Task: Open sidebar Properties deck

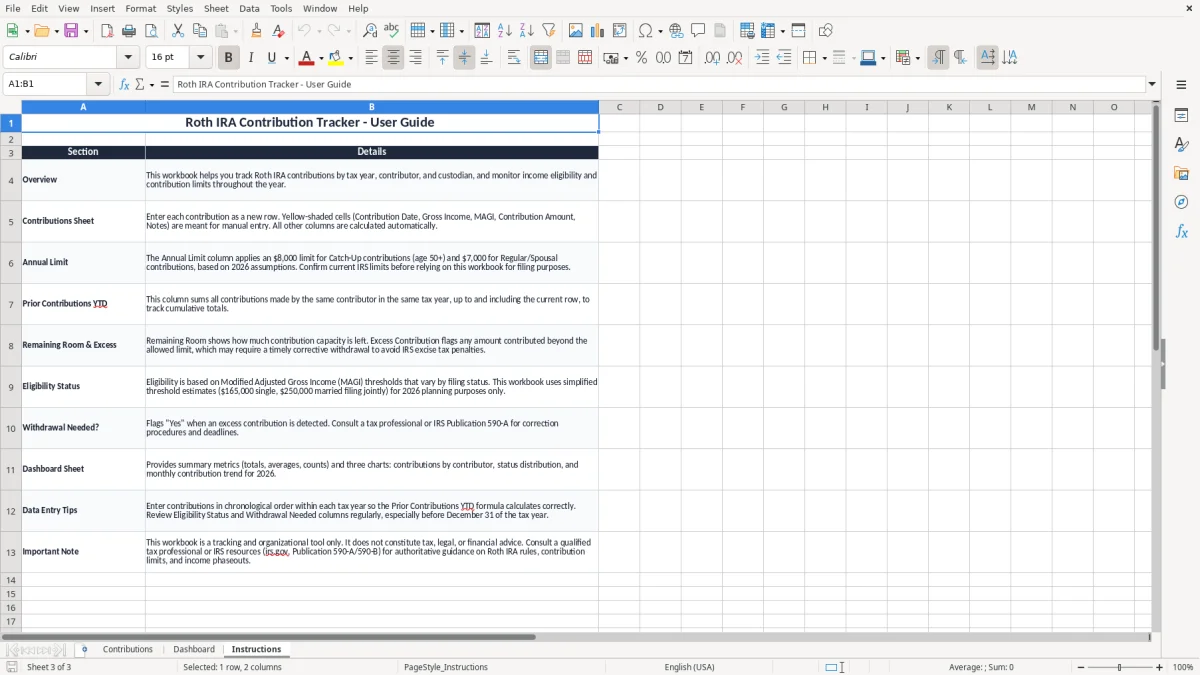Action: coord(1181,116)
